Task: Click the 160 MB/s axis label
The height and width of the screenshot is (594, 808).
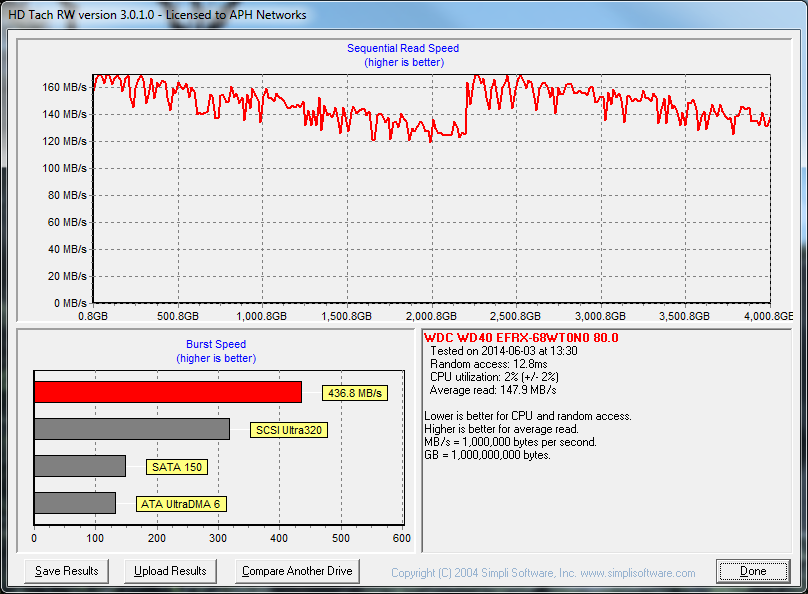Action: pos(64,87)
